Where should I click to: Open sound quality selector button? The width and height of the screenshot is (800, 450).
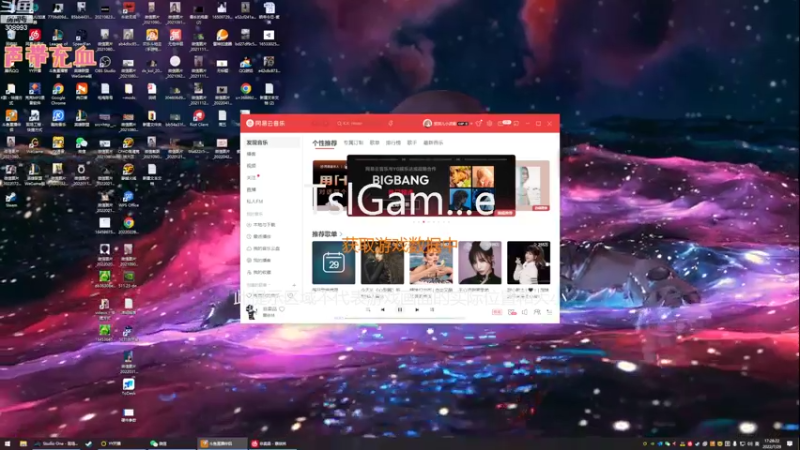click(497, 312)
